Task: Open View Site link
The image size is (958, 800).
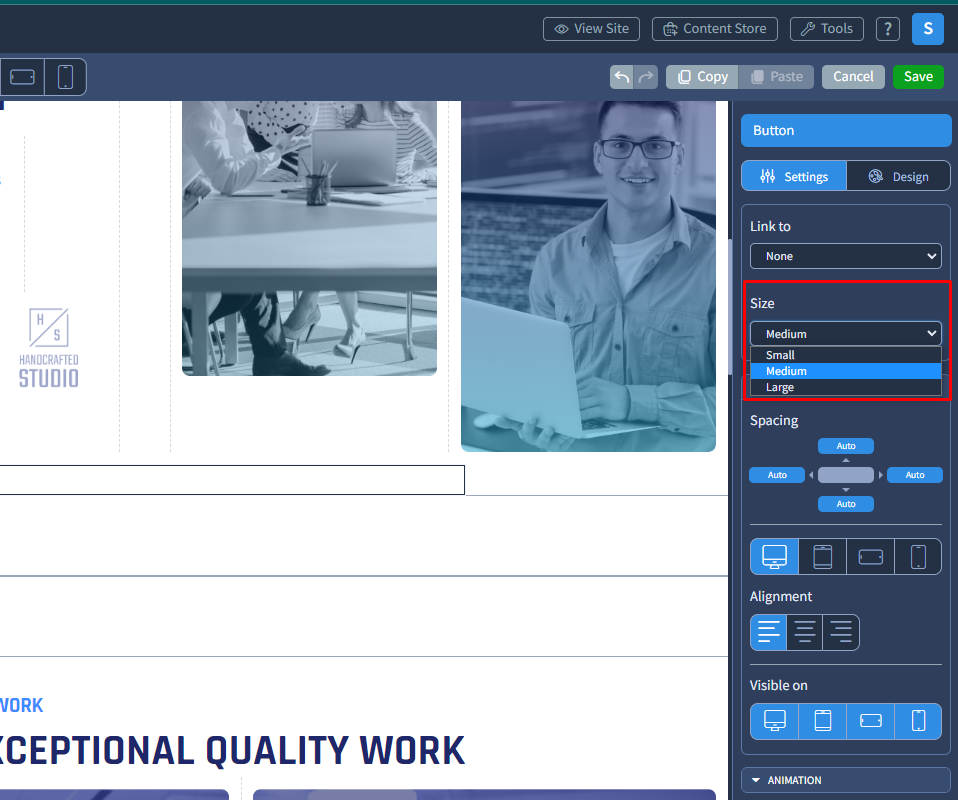Action: [591, 29]
